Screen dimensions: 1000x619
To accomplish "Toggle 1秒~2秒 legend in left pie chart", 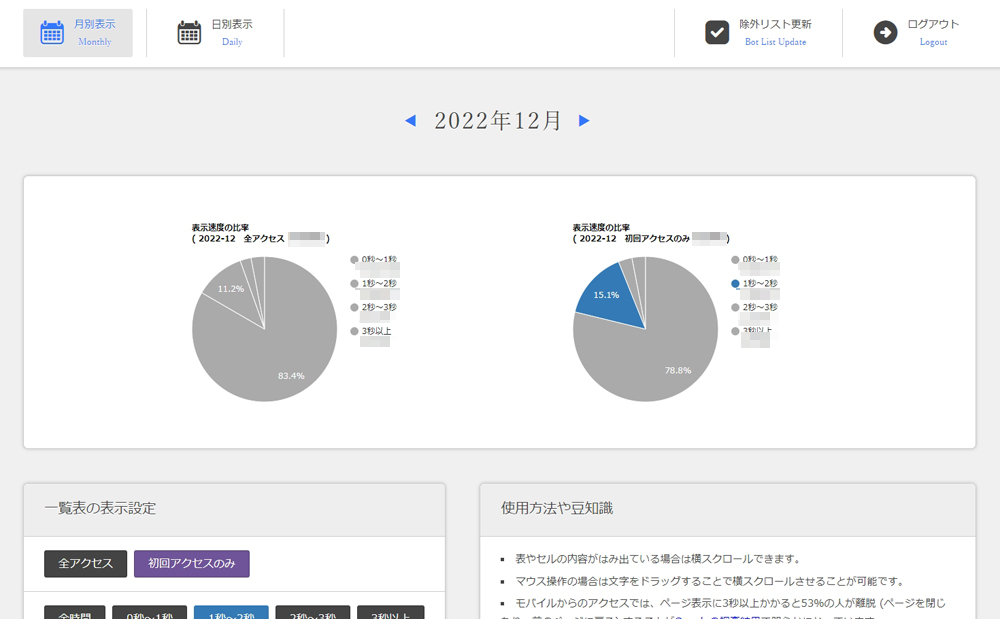I will 374,284.
